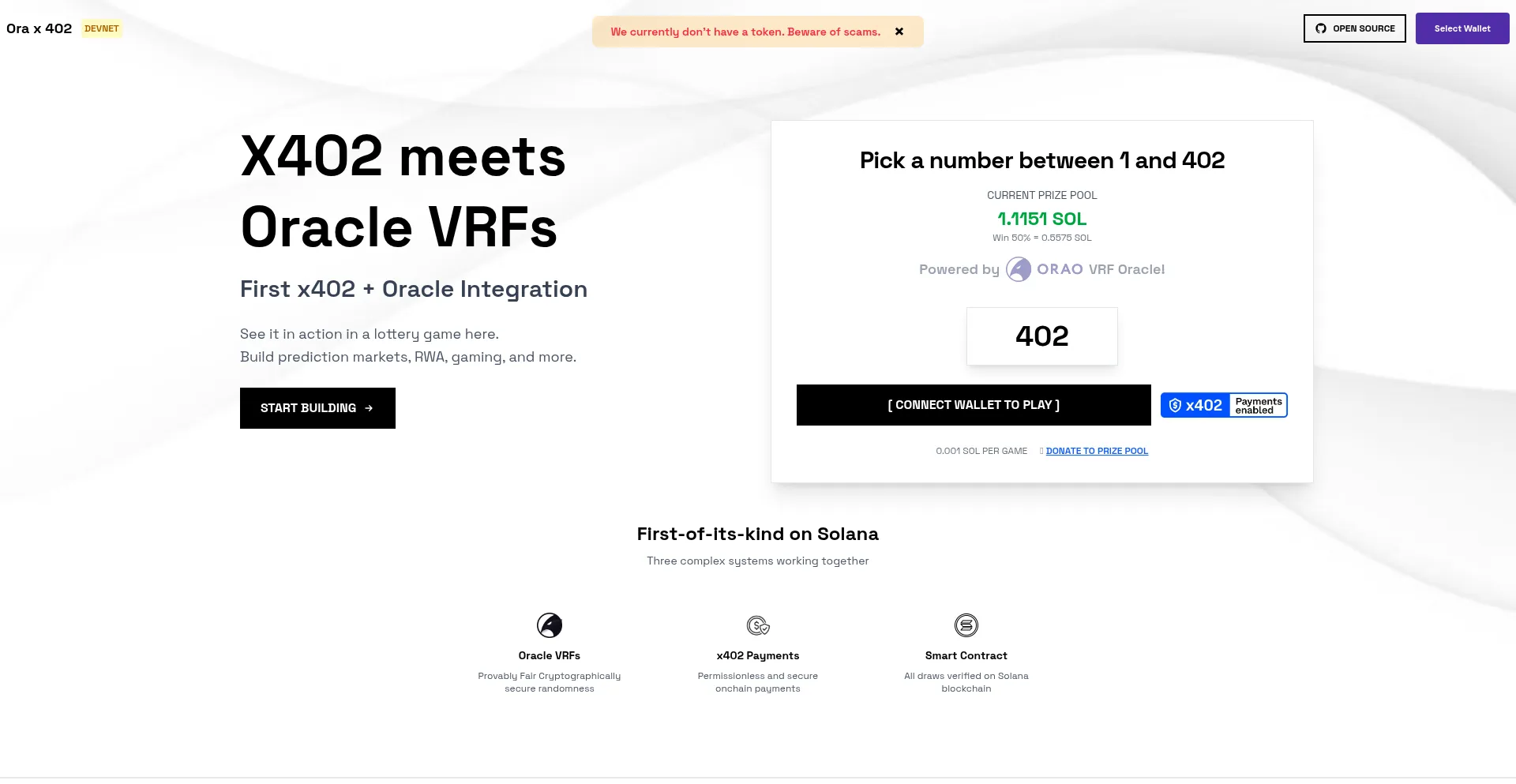Click the x402 shield icon badge
The height and width of the screenshot is (784, 1516).
(x=1175, y=405)
